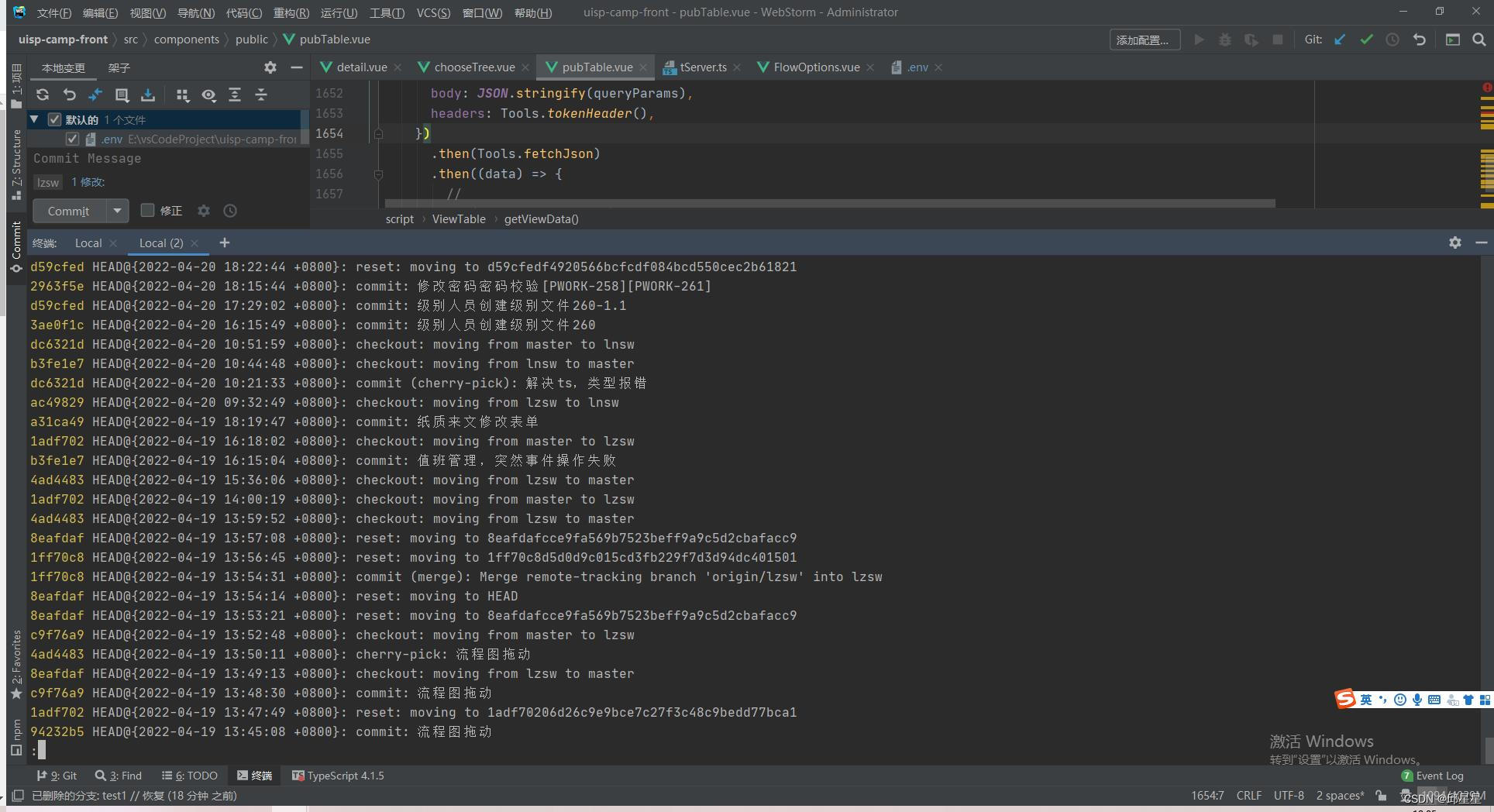
Task: Uncheck the 默认的 changelist checkbox
Action: coord(54,120)
